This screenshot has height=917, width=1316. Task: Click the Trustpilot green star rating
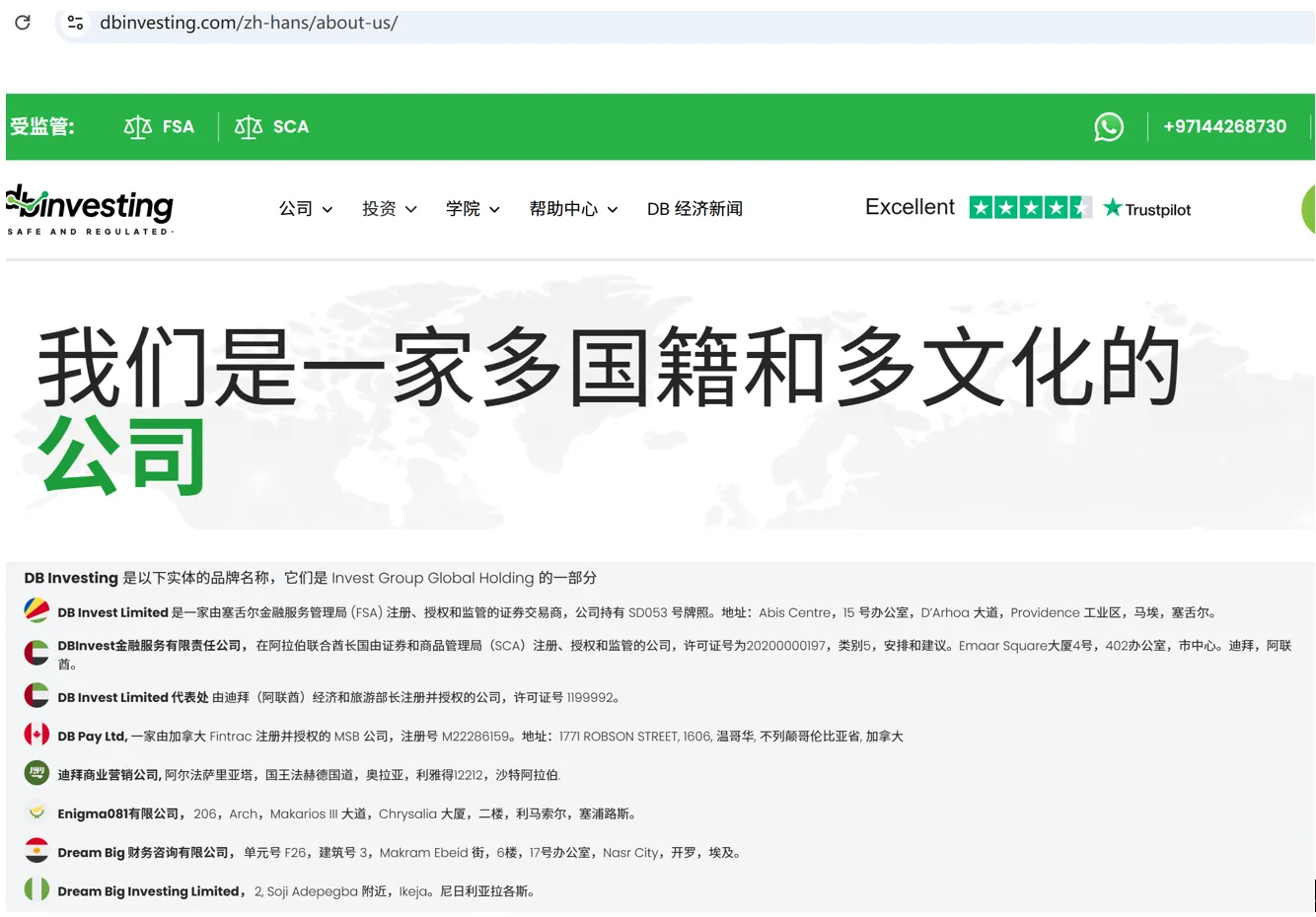click(x=1030, y=207)
